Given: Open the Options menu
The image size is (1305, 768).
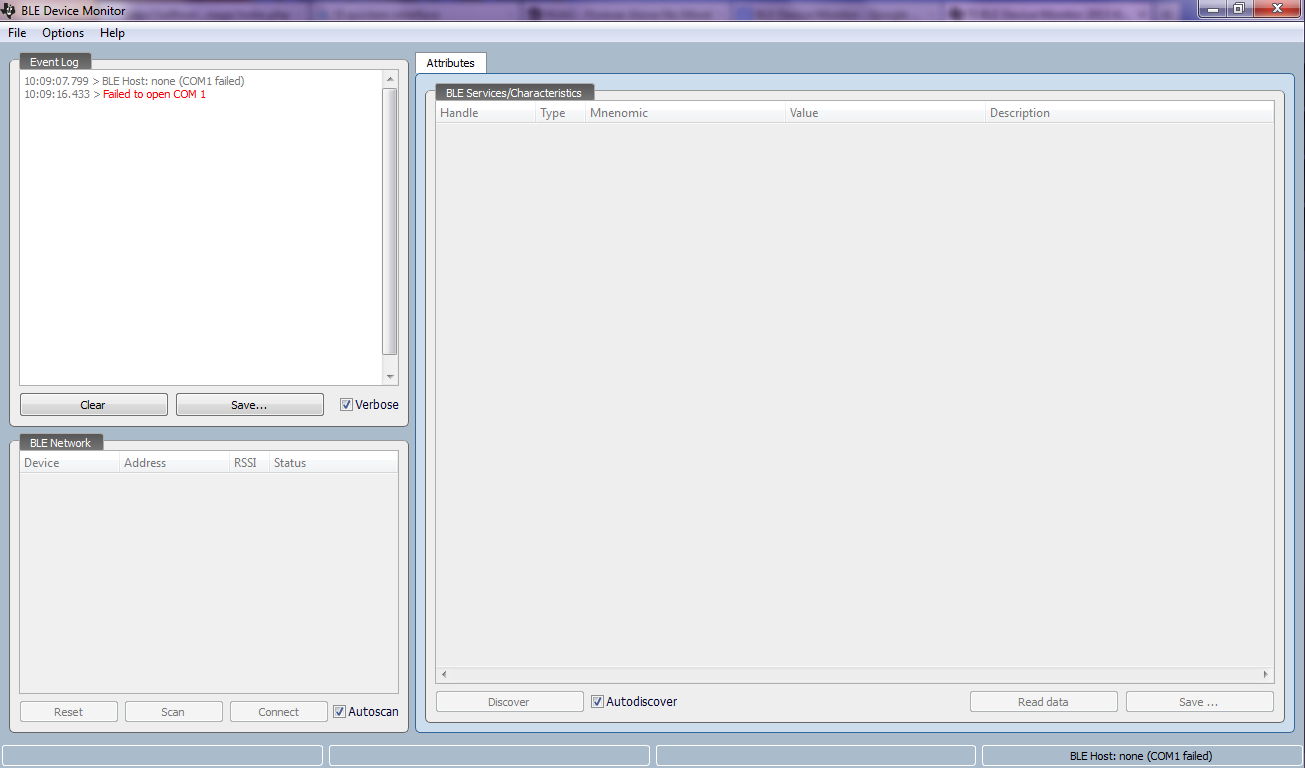Looking at the screenshot, I should [62, 33].
